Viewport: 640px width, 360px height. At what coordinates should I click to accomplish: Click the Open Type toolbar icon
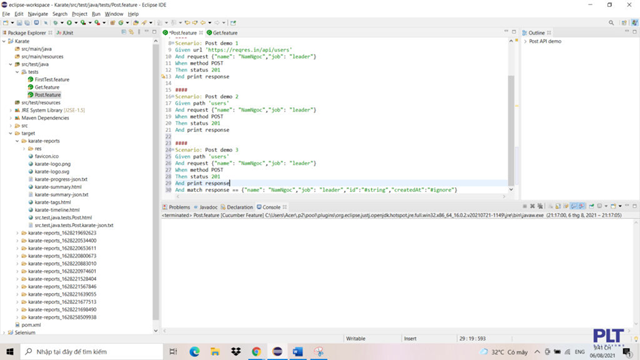tap(136, 23)
